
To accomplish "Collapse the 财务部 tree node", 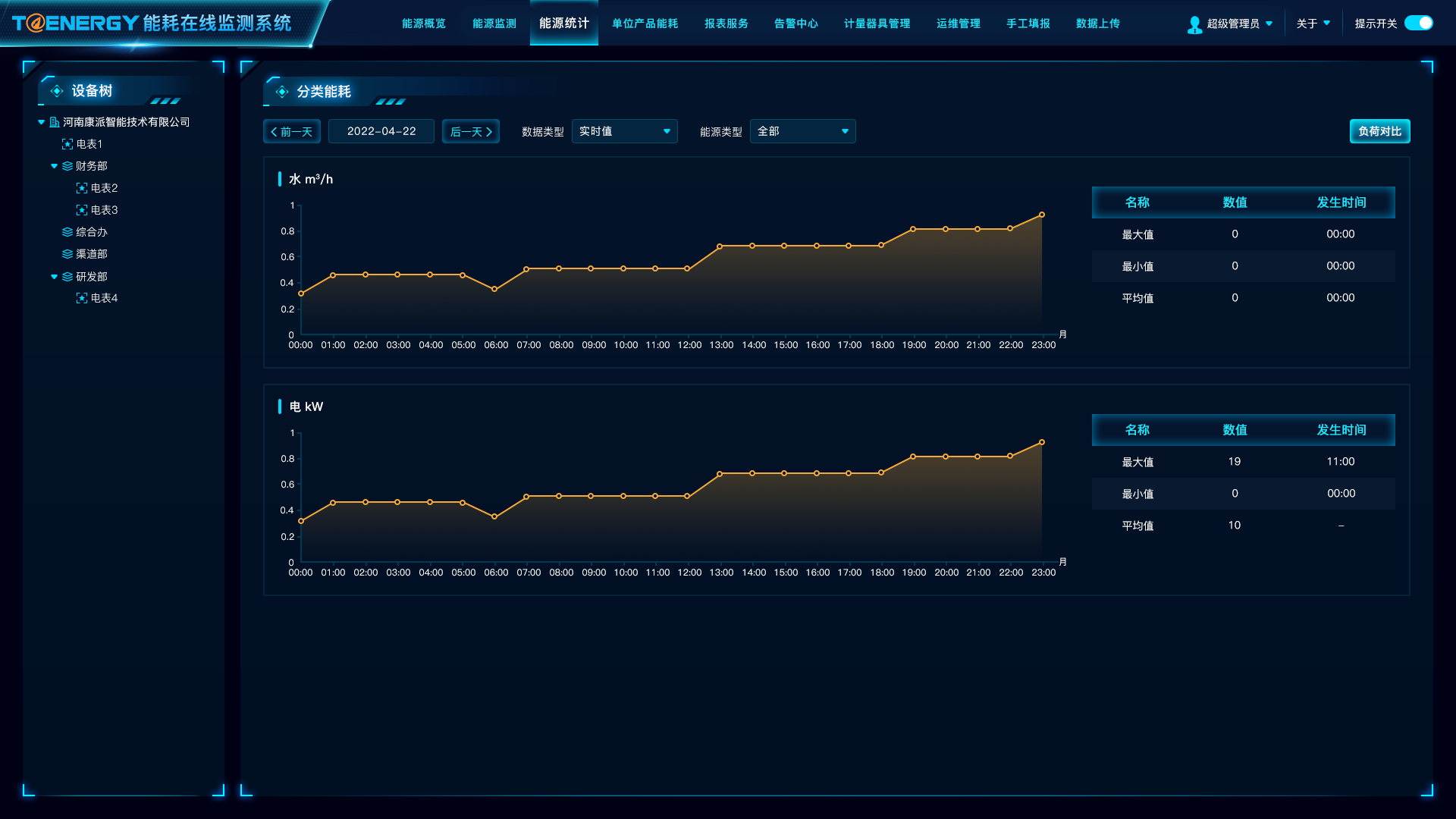I will click(x=54, y=166).
